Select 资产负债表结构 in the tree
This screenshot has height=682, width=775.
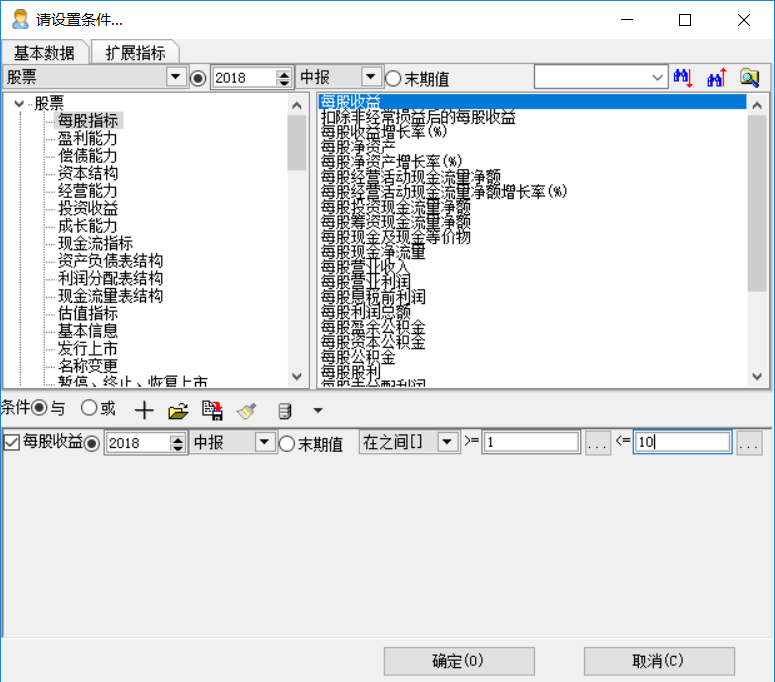point(110,260)
